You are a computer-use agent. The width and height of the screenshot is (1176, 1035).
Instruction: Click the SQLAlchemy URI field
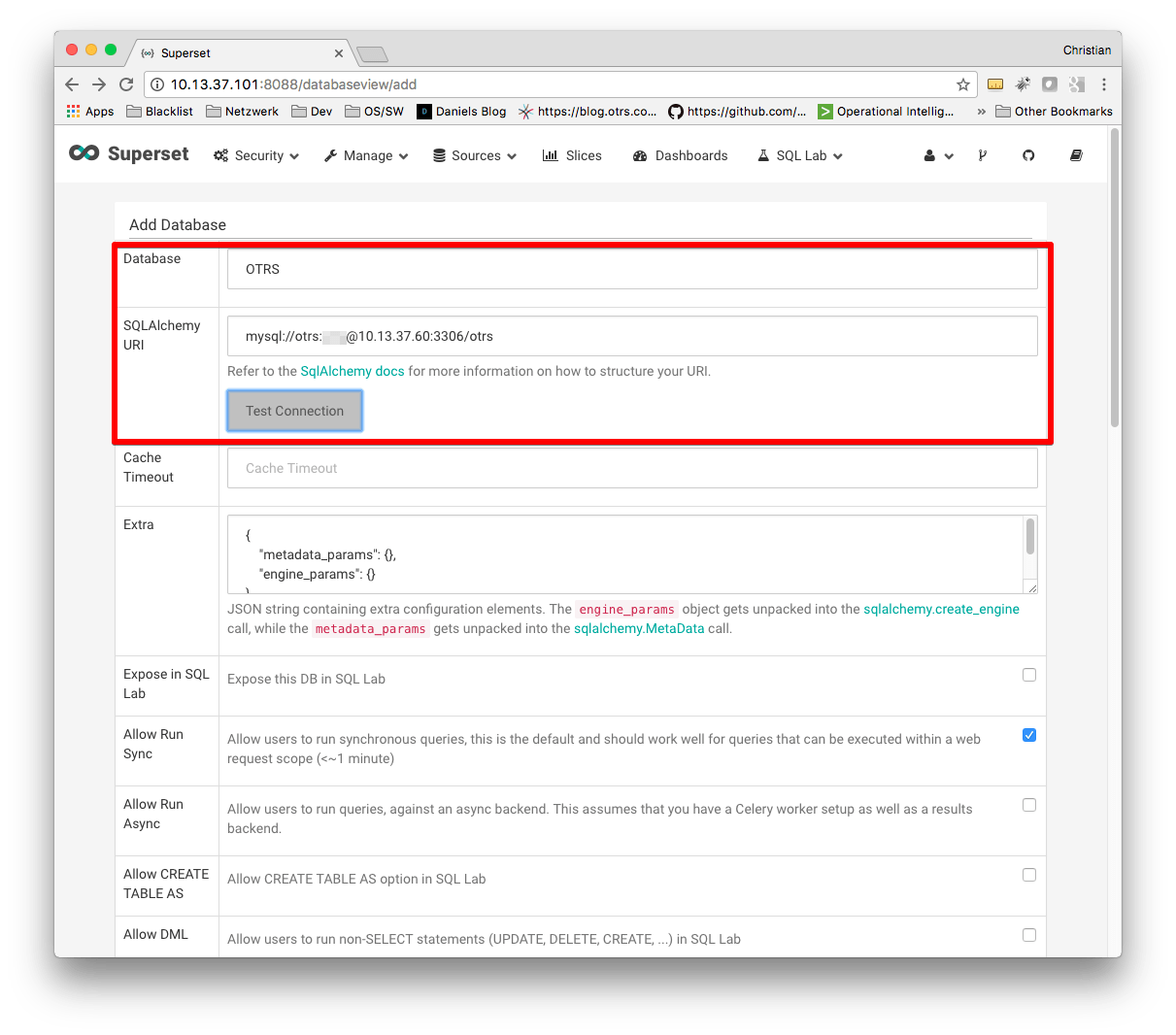point(632,336)
